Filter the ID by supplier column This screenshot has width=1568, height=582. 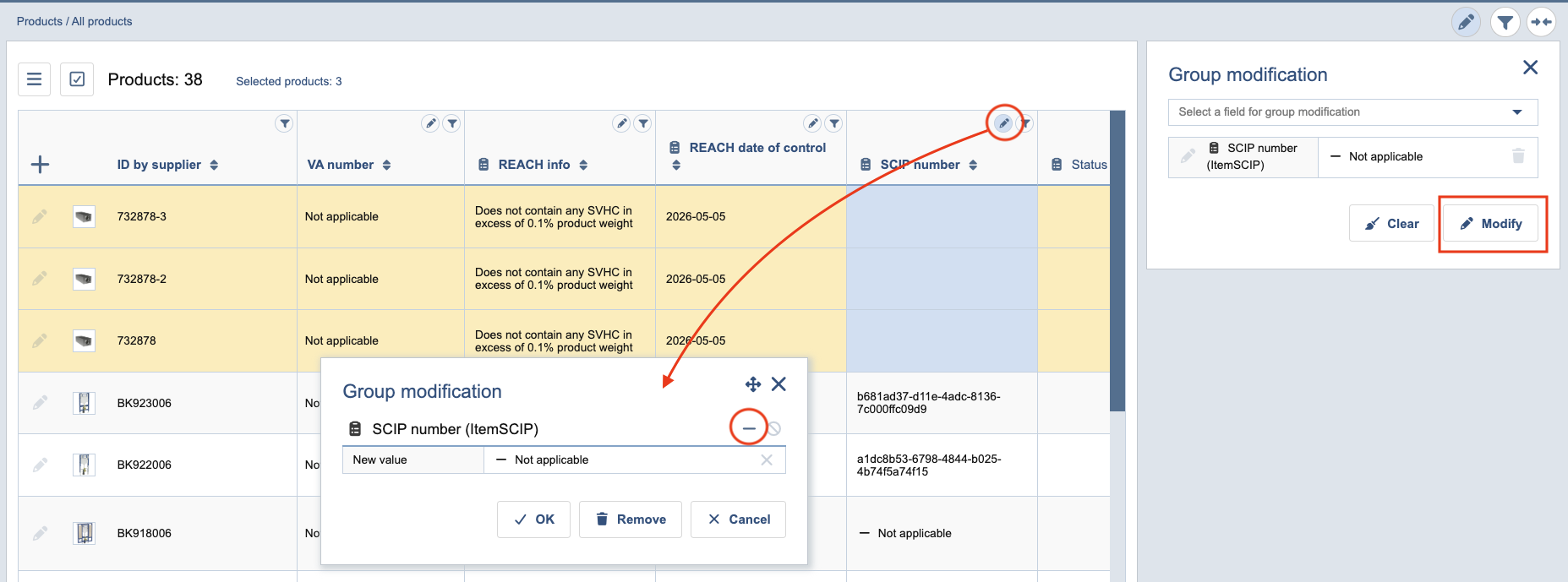(285, 123)
